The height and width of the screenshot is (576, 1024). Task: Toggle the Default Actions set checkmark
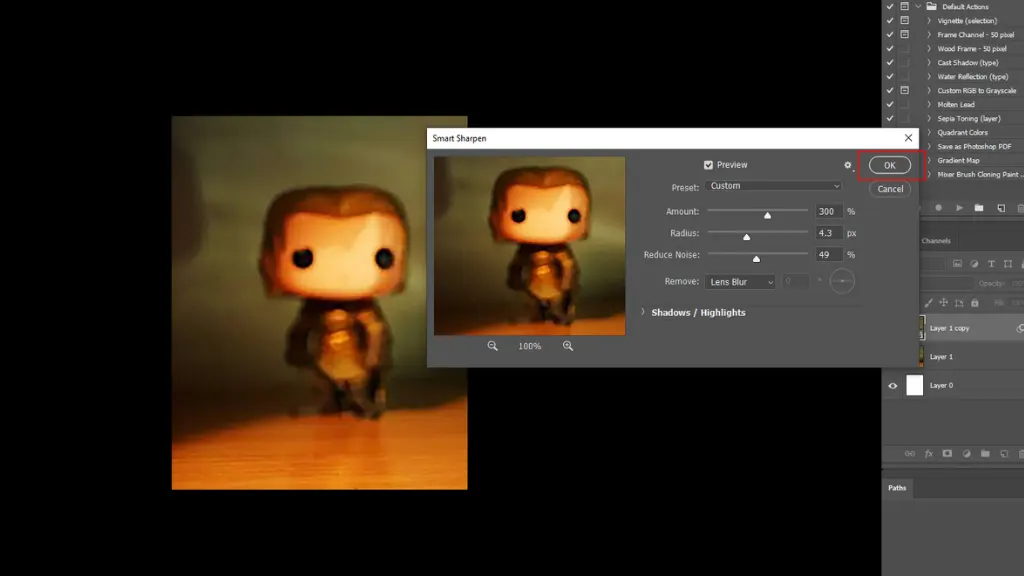coord(889,7)
